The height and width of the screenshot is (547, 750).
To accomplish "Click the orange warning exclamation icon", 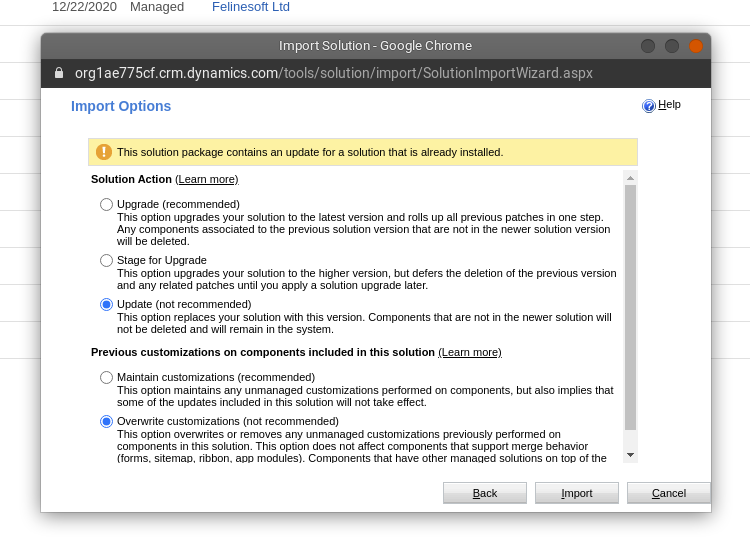I will click(x=104, y=152).
